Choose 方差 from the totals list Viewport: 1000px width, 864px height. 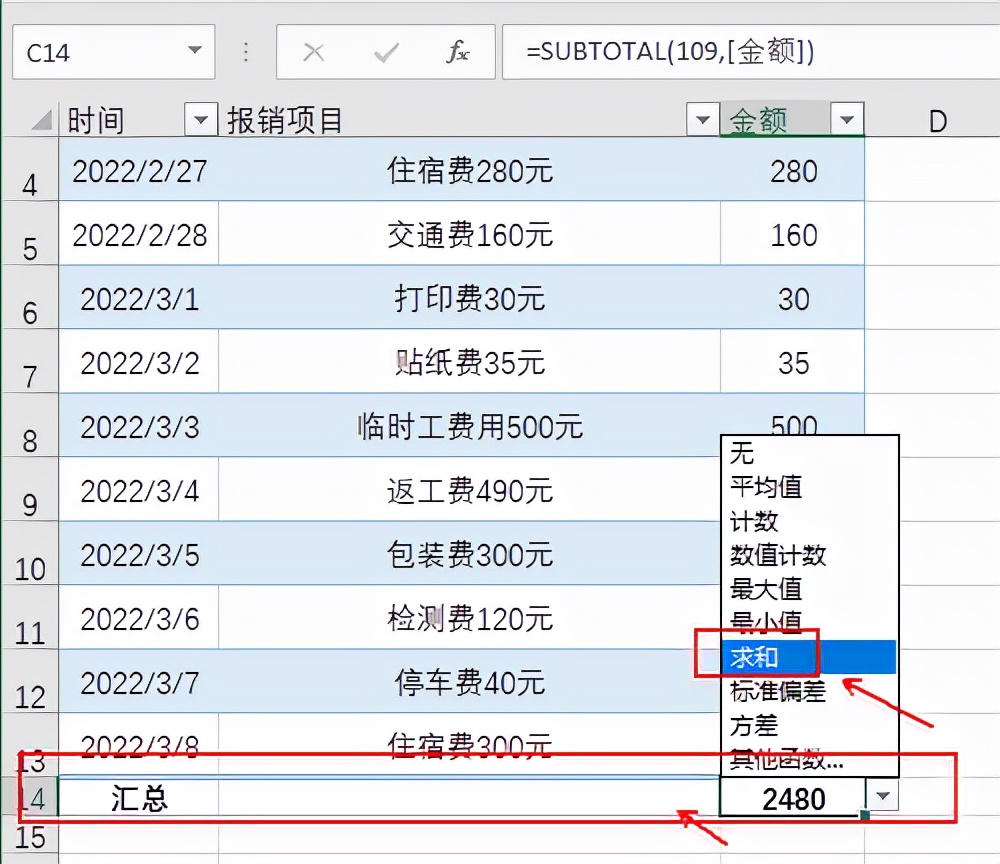(x=810, y=726)
